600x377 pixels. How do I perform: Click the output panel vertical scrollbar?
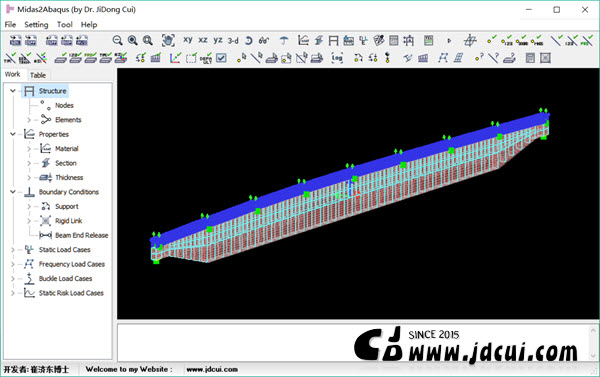click(593, 343)
